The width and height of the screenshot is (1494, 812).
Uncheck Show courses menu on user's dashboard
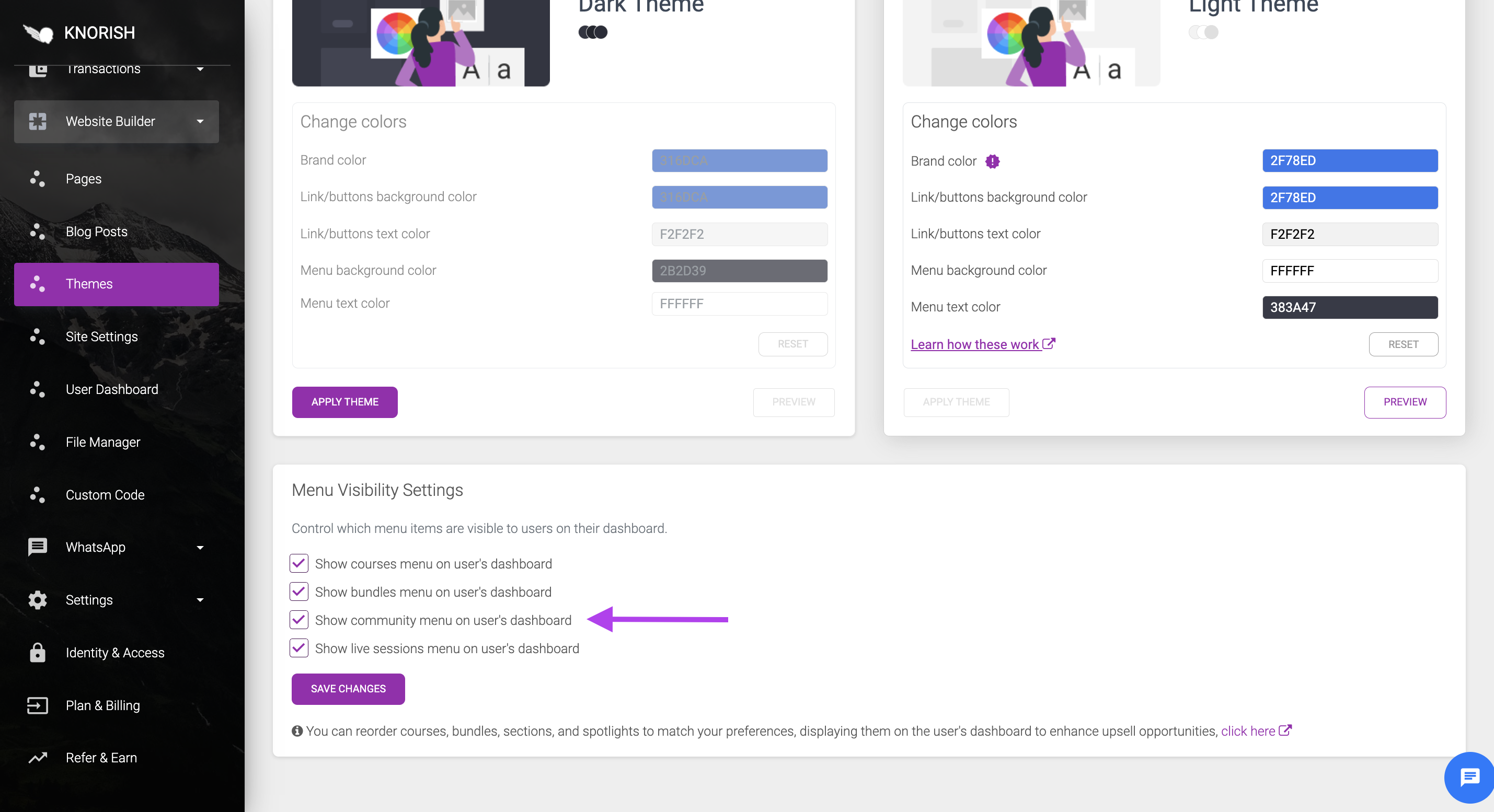(298, 563)
